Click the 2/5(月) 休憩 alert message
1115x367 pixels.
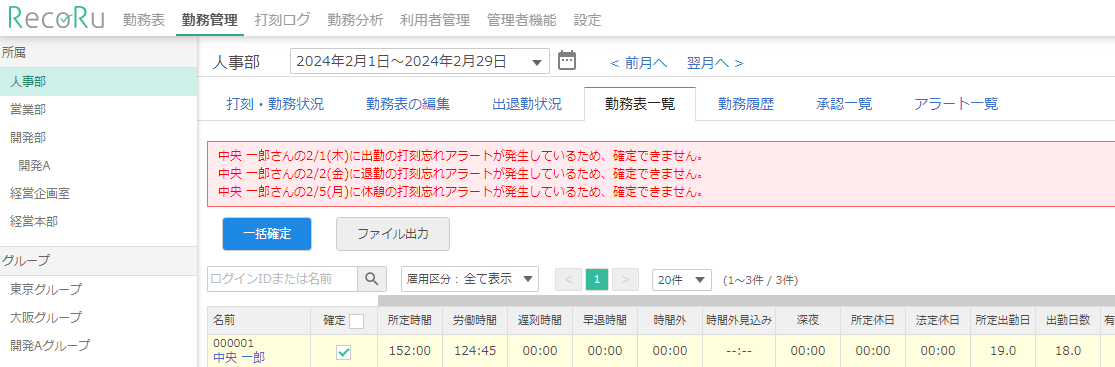click(461, 192)
